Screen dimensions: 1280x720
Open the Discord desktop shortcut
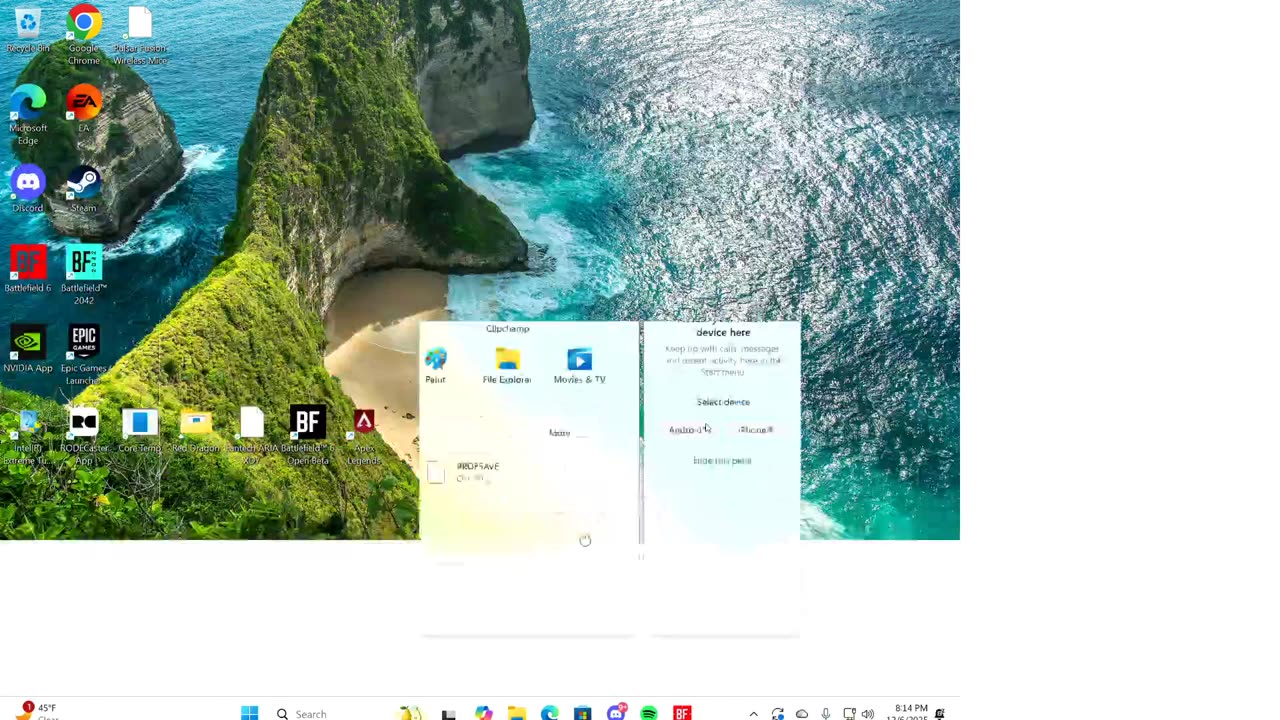click(28, 190)
